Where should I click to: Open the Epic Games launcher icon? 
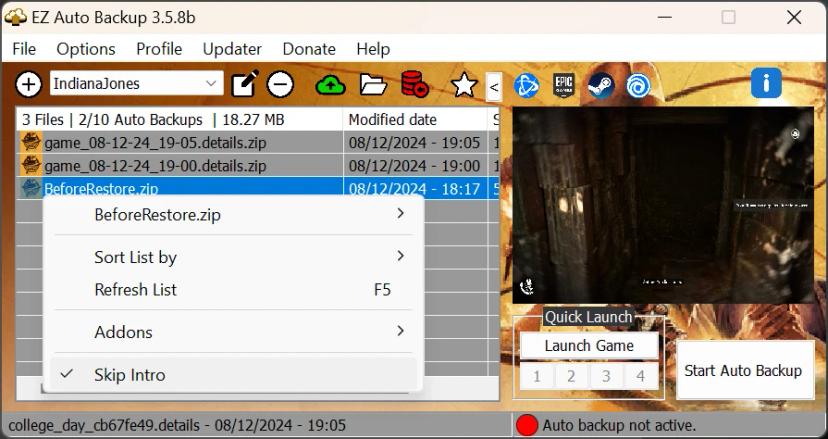click(563, 85)
